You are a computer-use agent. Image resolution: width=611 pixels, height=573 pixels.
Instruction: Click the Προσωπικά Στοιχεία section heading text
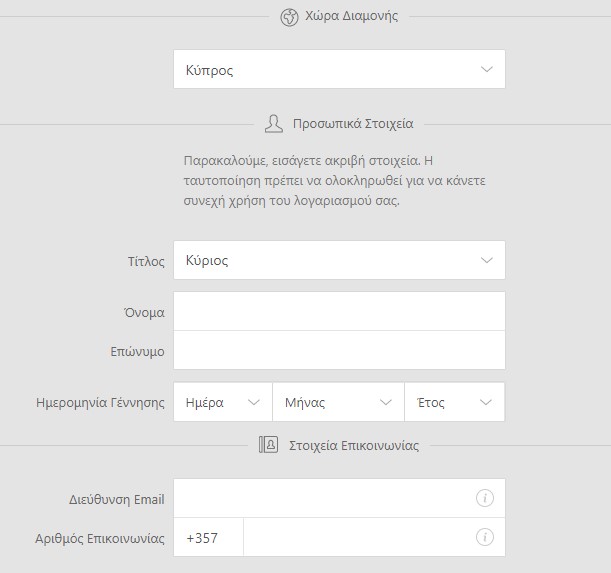click(352, 124)
